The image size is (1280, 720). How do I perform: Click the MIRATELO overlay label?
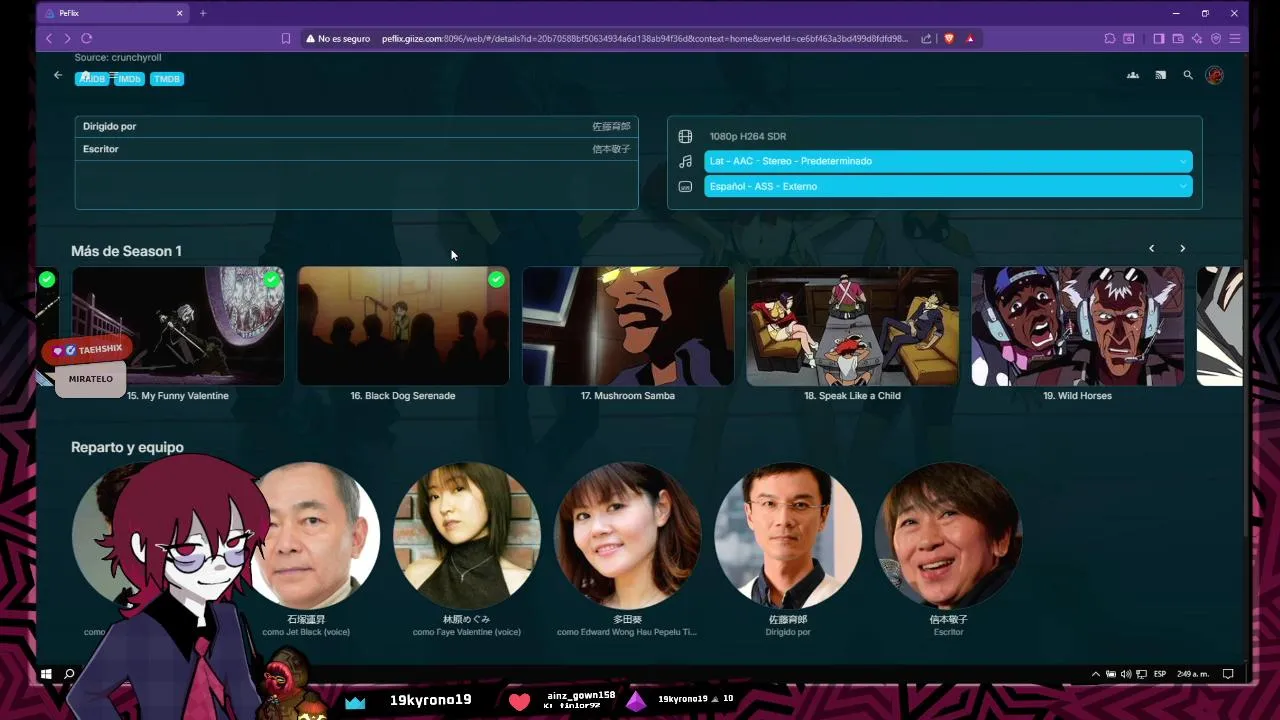pyautogui.click(x=91, y=379)
